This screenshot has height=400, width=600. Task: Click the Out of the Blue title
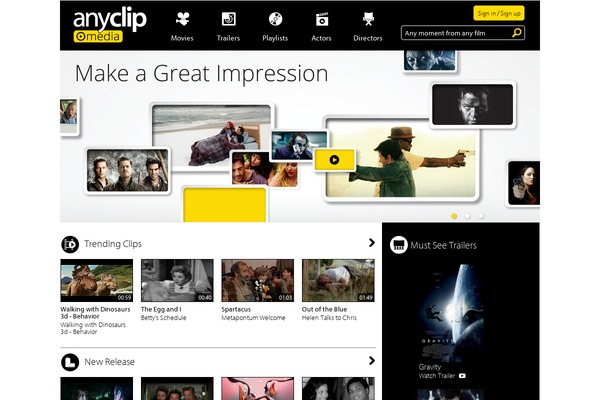[x=324, y=309]
